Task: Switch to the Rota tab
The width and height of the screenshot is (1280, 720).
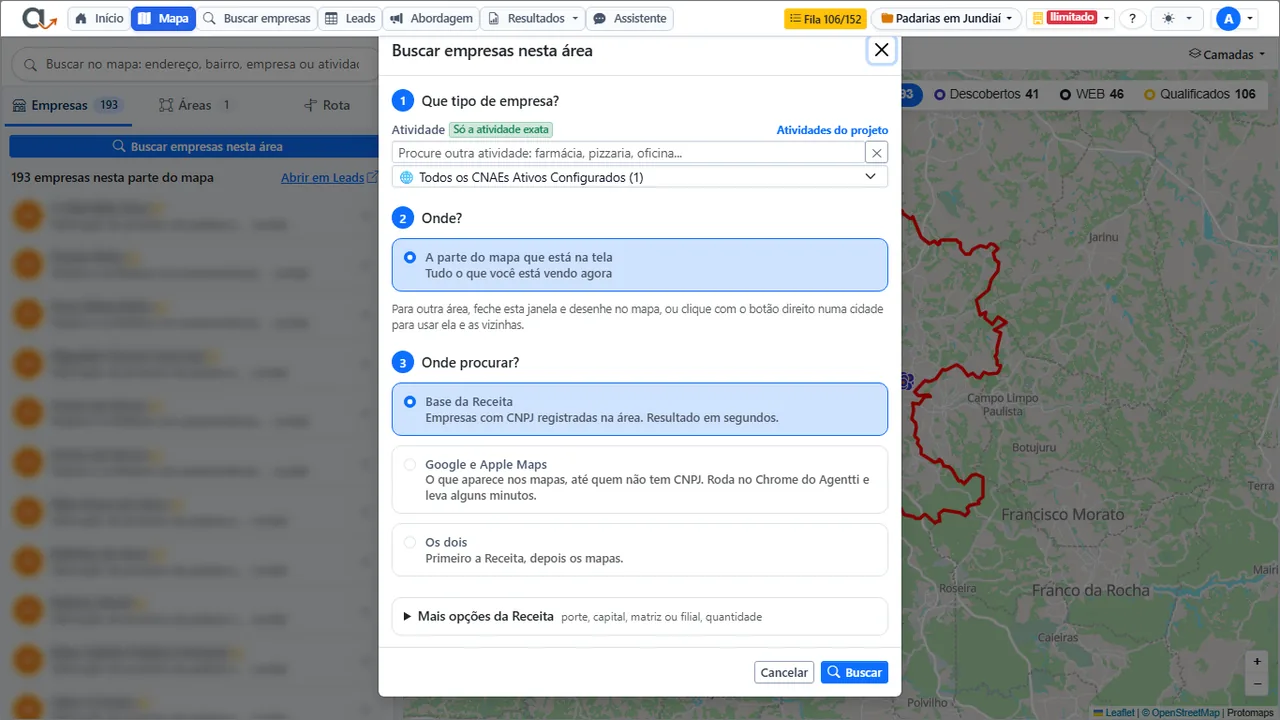Action: click(326, 105)
